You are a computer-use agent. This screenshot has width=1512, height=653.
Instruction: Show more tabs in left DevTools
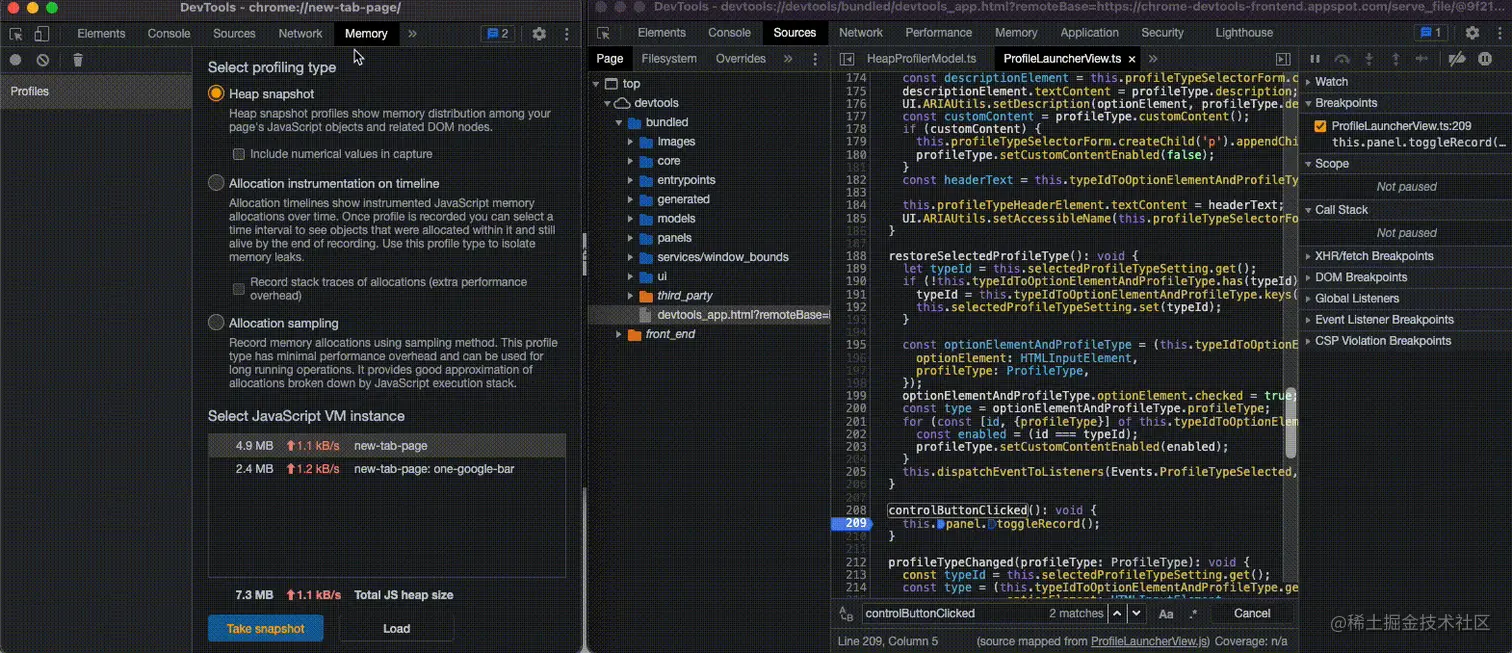coord(412,33)
